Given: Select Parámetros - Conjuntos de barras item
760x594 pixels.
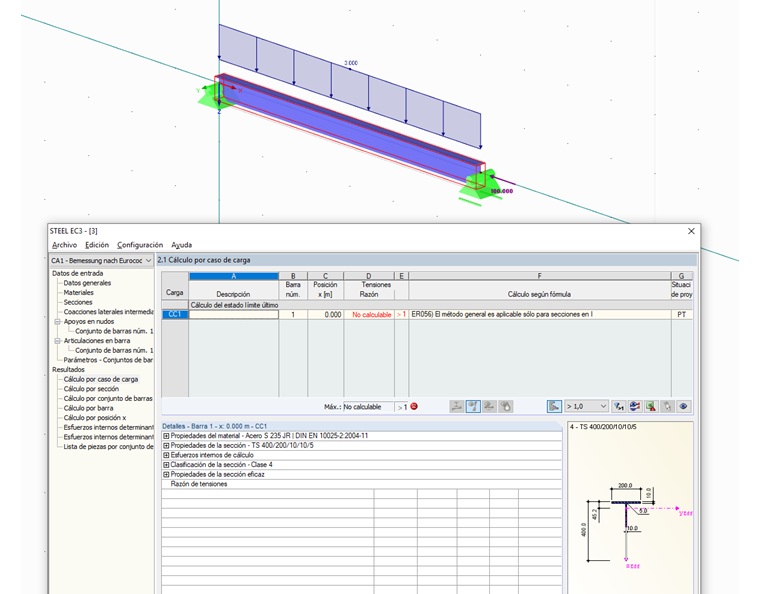Looking at the screenshot, I should (x=109, y=360).
